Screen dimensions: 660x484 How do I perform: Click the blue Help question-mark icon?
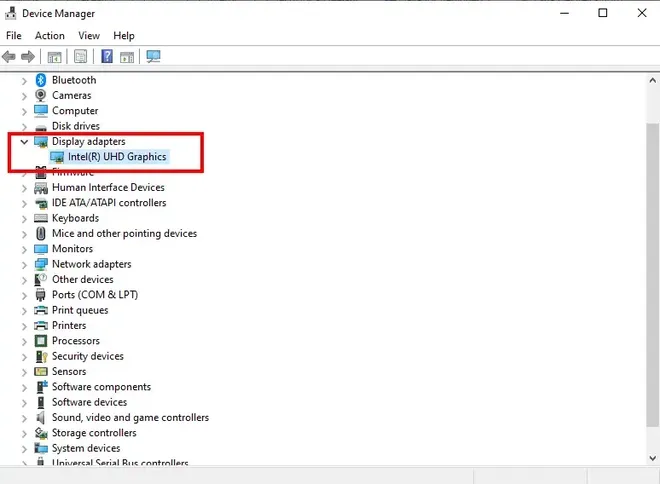107,56
